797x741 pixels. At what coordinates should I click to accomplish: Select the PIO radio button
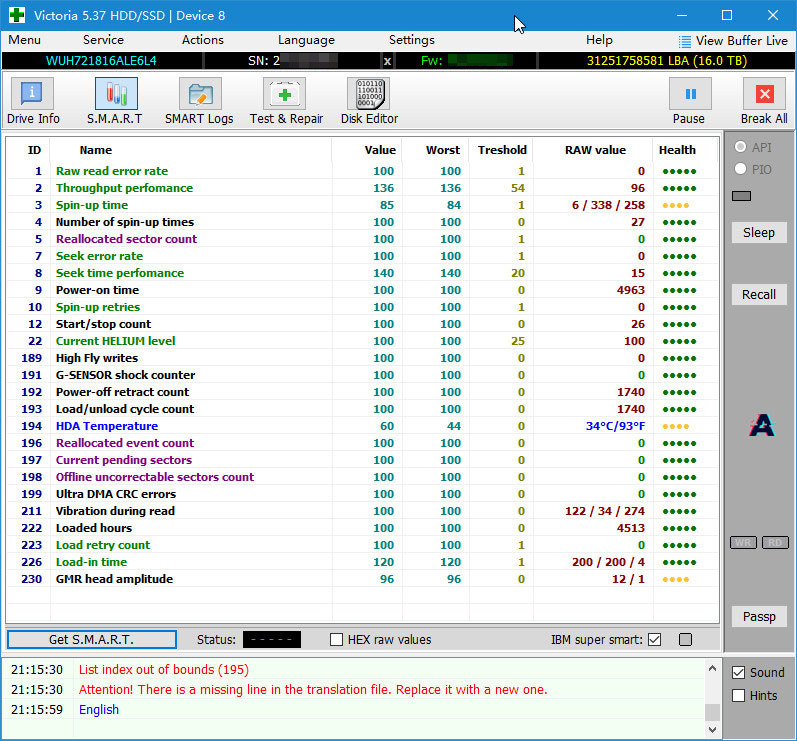[741, 170]
